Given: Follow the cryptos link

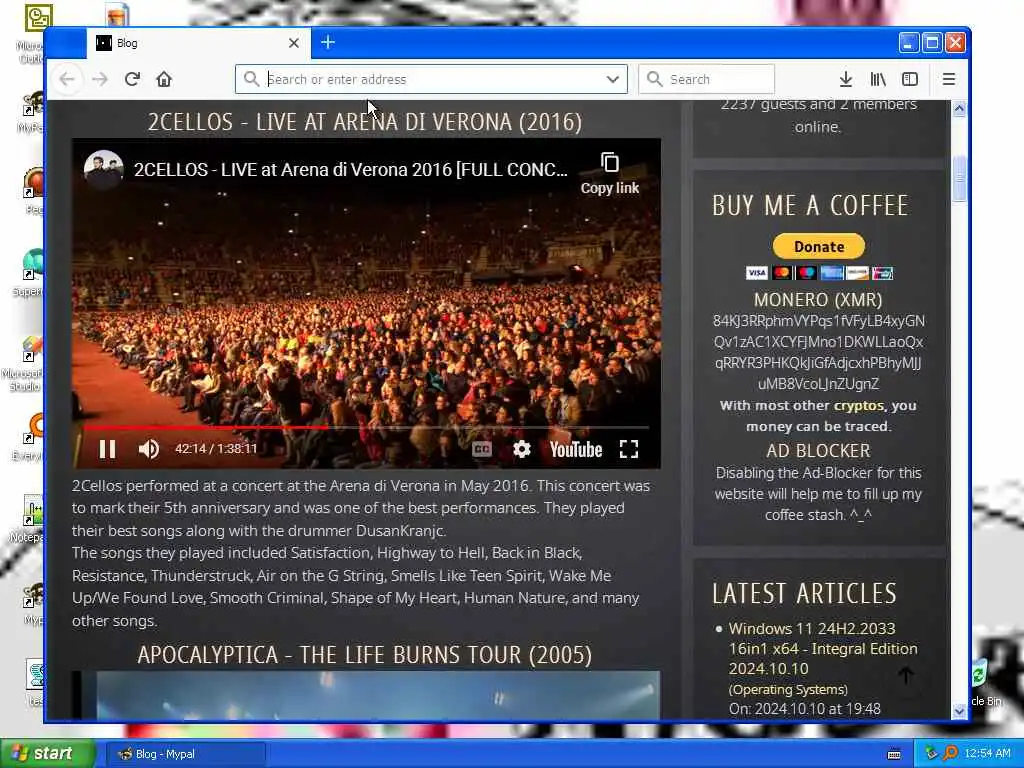Looking at the screenshot, I should point(858,406).
